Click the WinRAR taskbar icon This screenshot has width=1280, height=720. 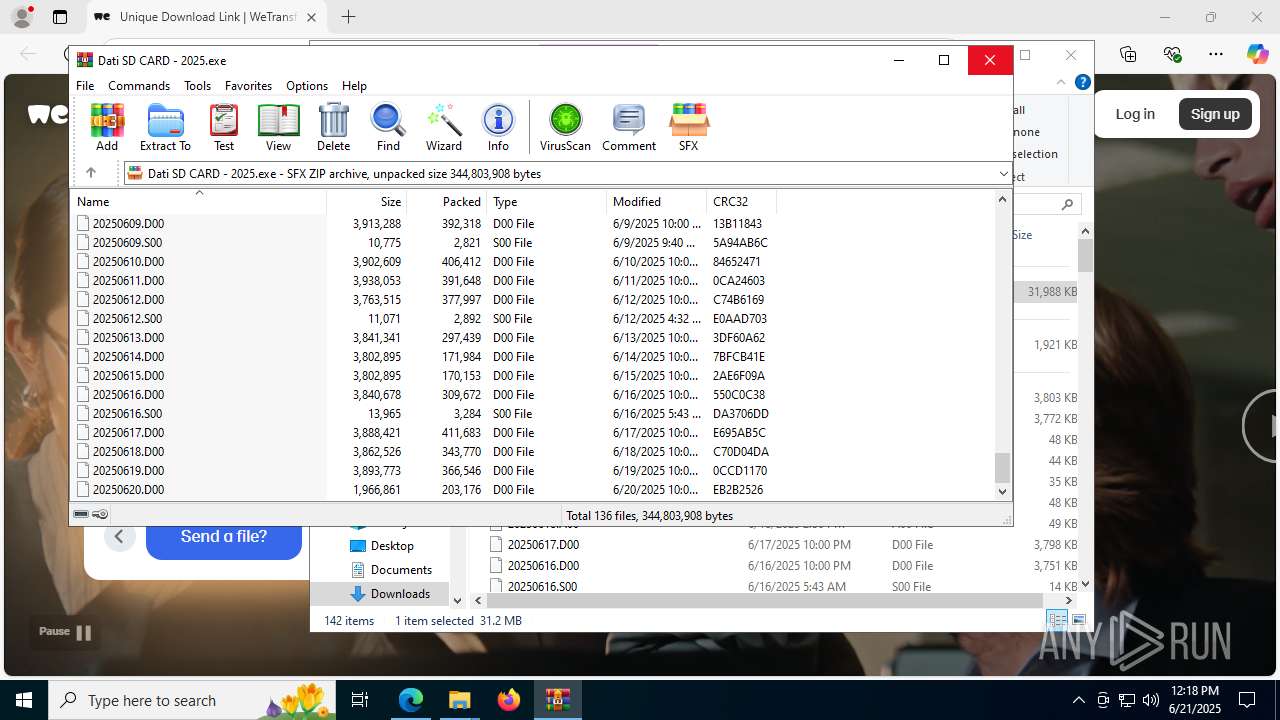tap(557, 700)
